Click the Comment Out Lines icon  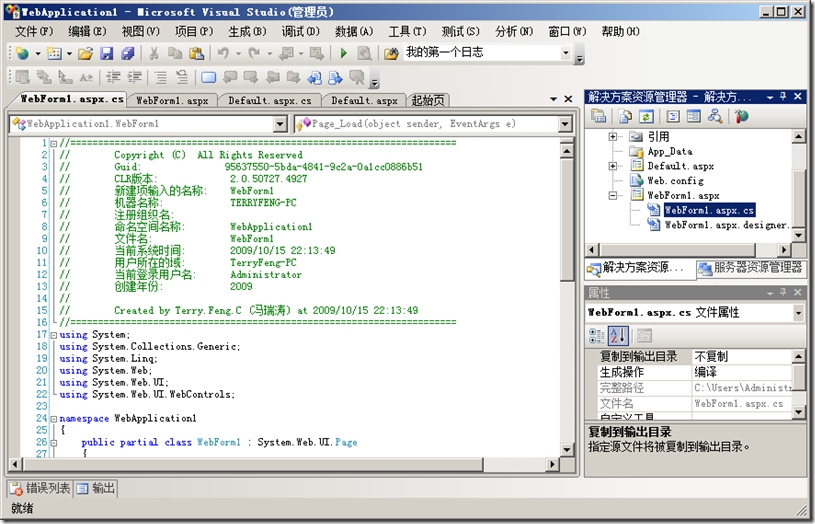click(161, 78)
